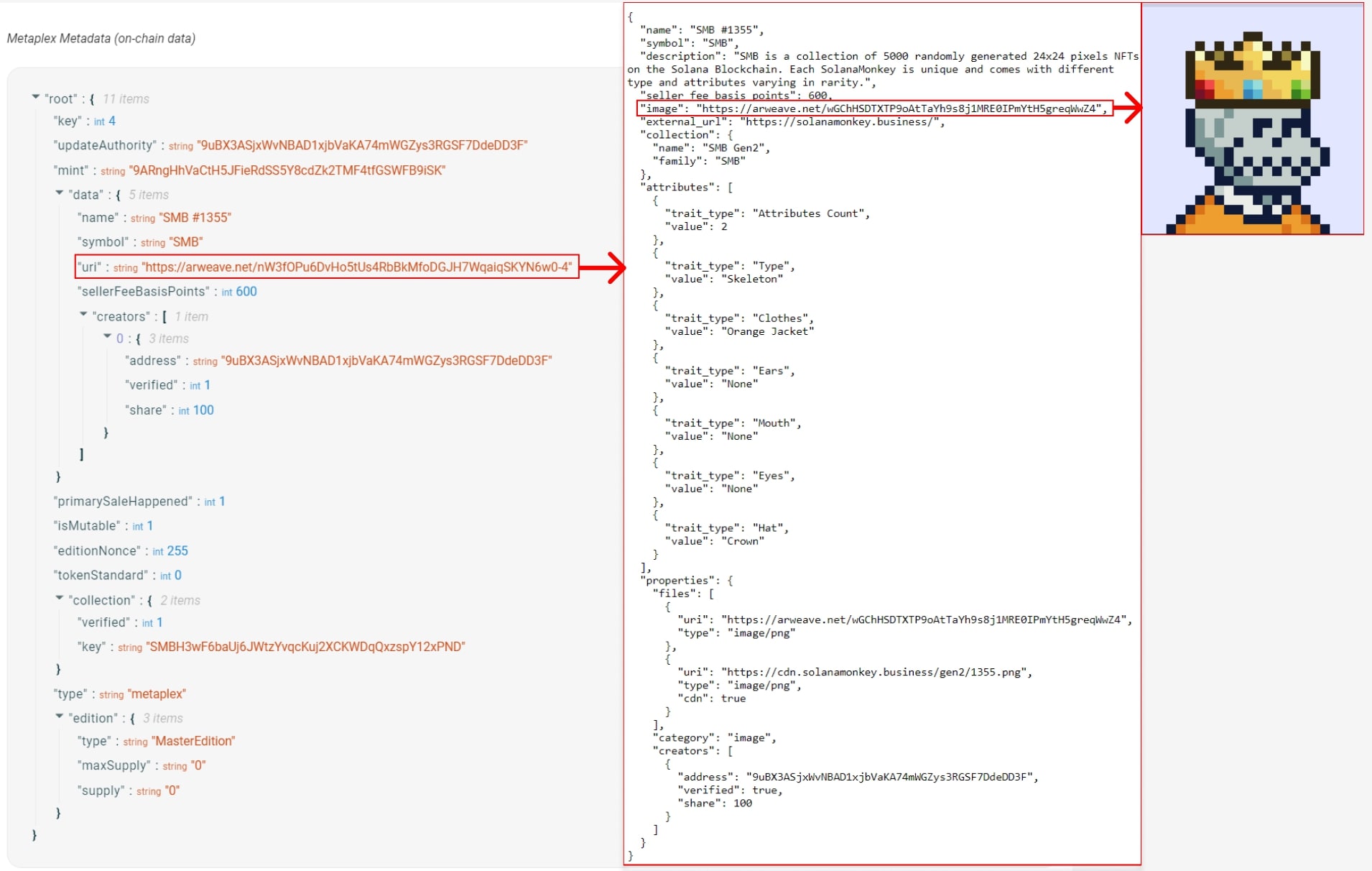
Task: Open the solanamonkey.business external_url
Action: tap(841, 122)
